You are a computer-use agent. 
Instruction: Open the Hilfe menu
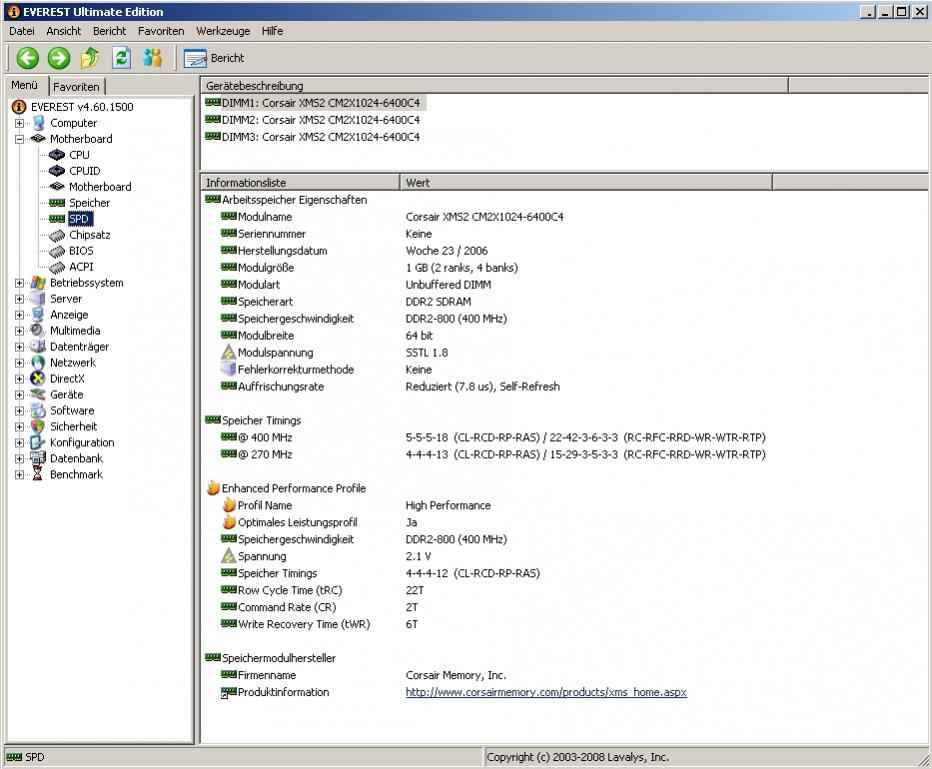click(272, 31)
